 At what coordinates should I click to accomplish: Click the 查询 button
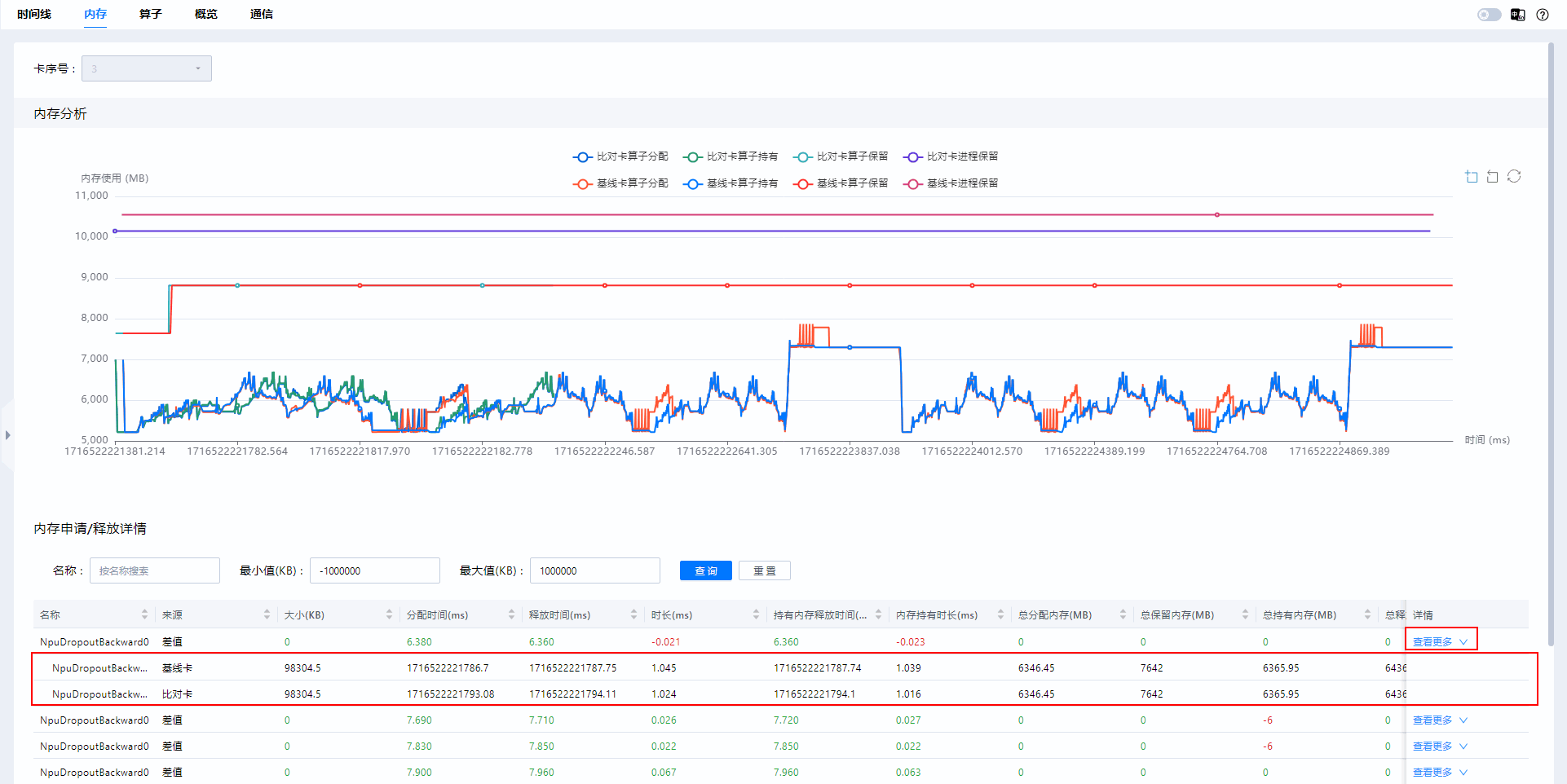pyautogui.click(x=706, y=570)
